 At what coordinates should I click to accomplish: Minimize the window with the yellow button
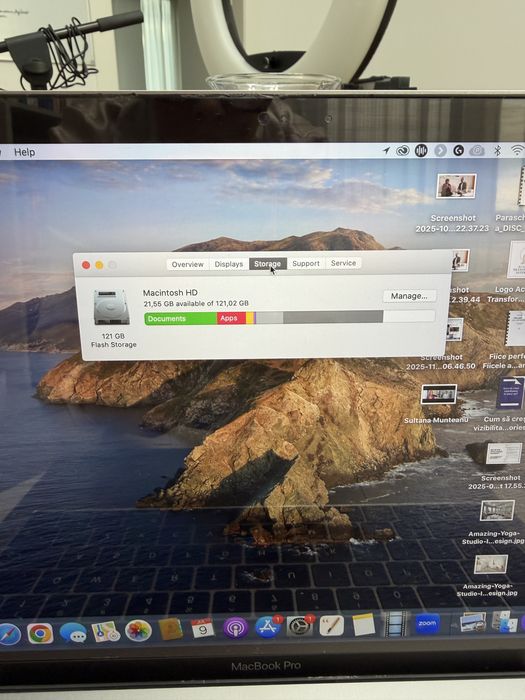99,265
